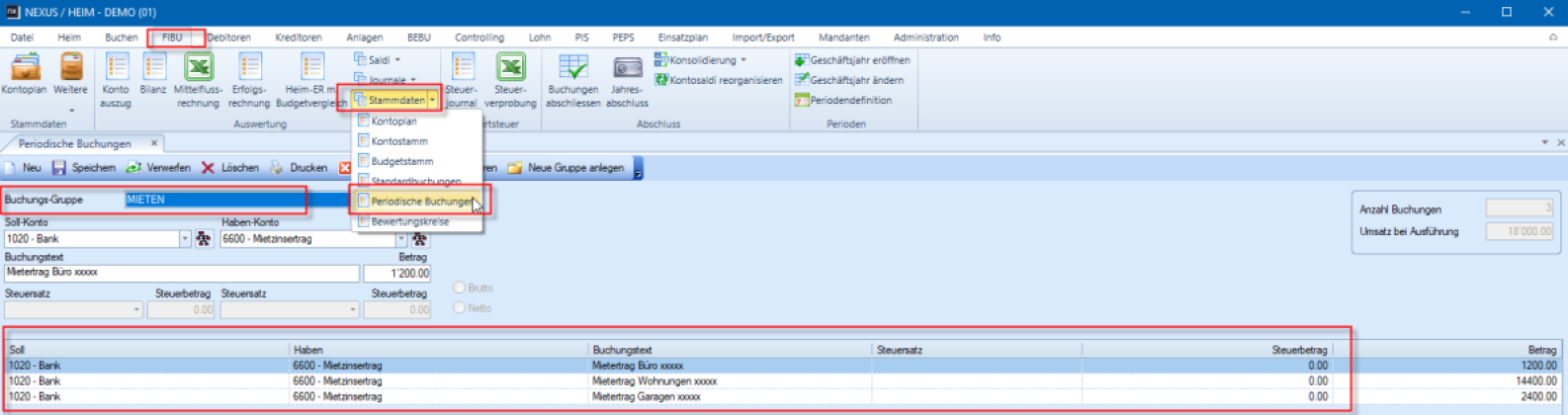Click the Betrag column header in table
Image resolution: width=1568 pixels, height=415 pixels.
pos(1446,350)
